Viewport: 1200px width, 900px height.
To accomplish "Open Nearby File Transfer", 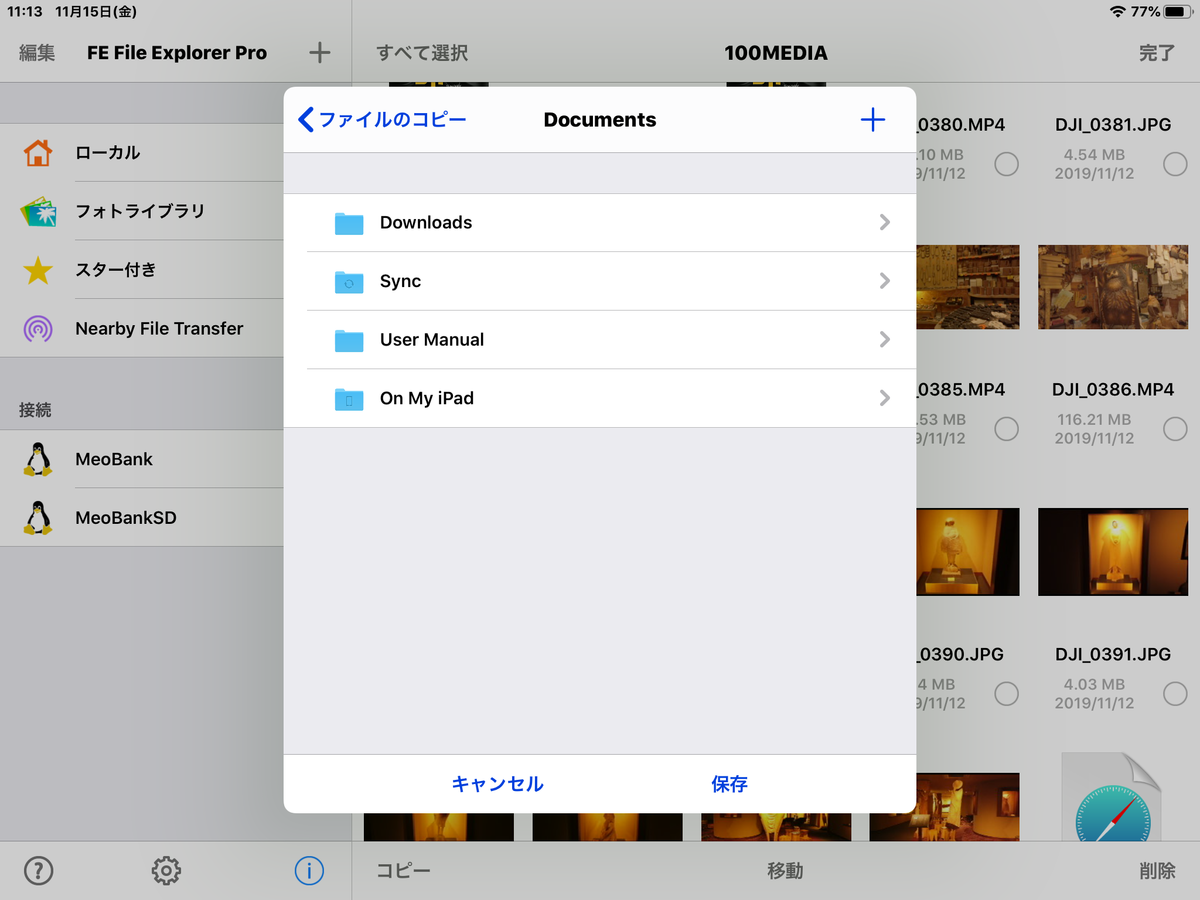I will tap(157, 328).
